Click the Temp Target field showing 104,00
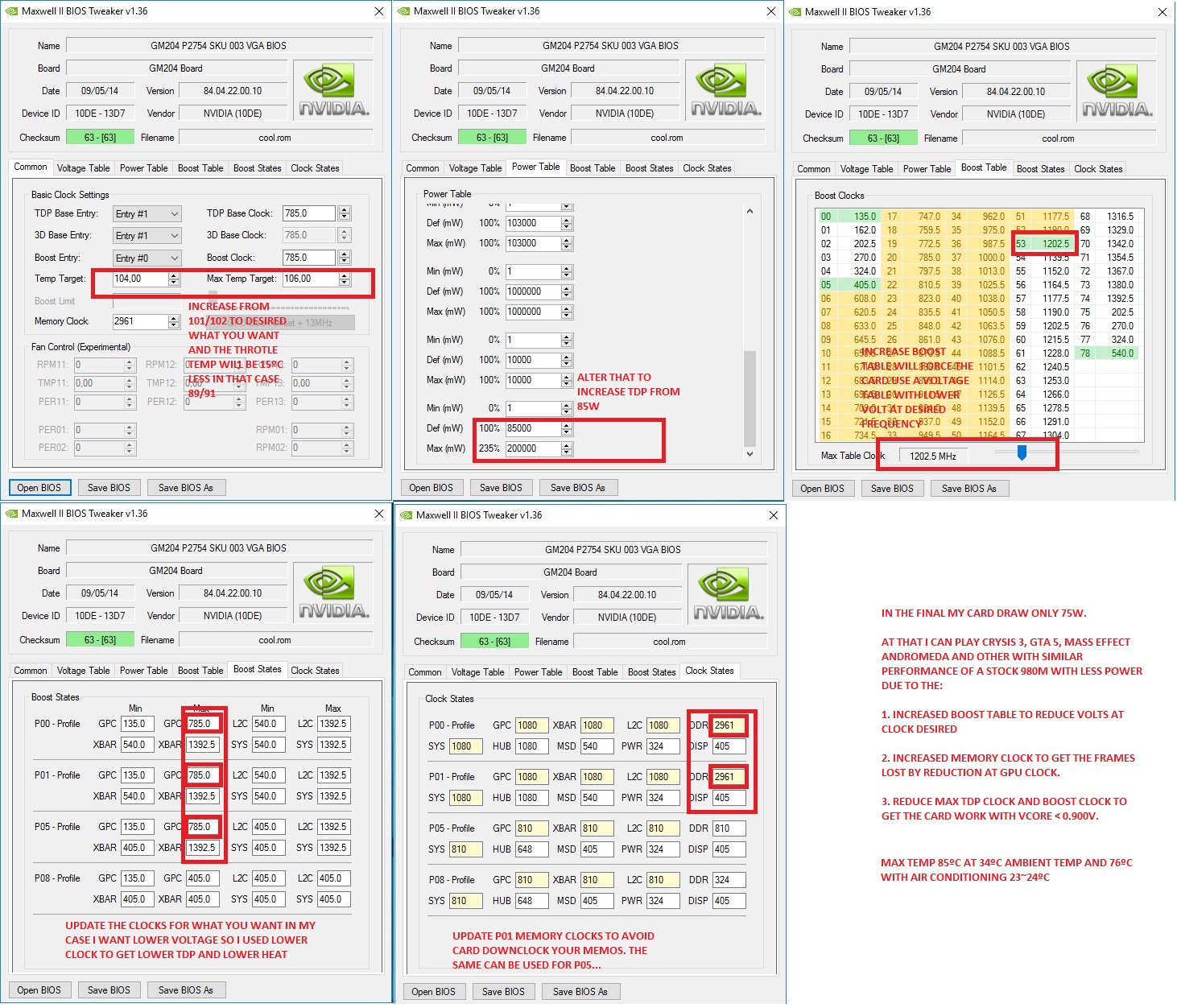Screen dimensions: 1177x1008 click(141, 279)
